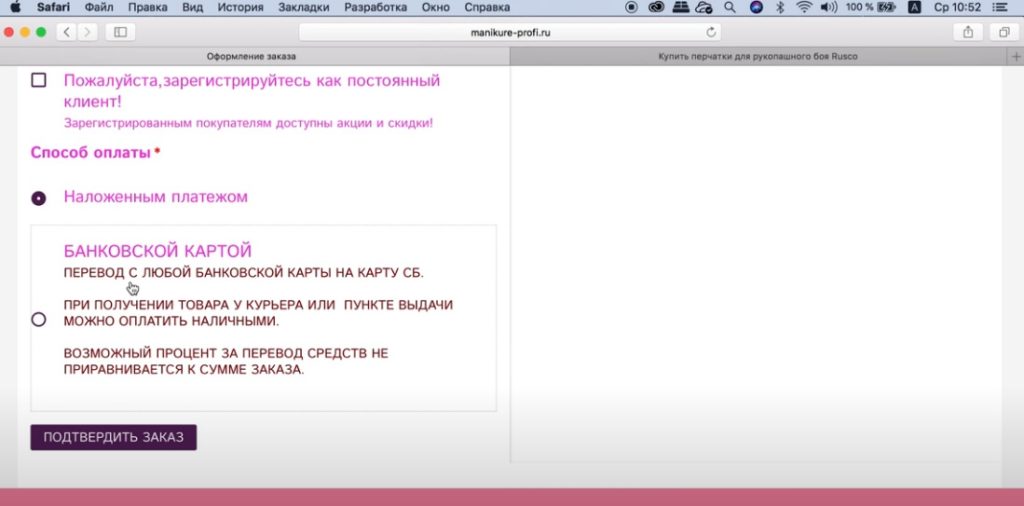Open the 'История' menu
1024x506 pixels.
coord(239,7)
